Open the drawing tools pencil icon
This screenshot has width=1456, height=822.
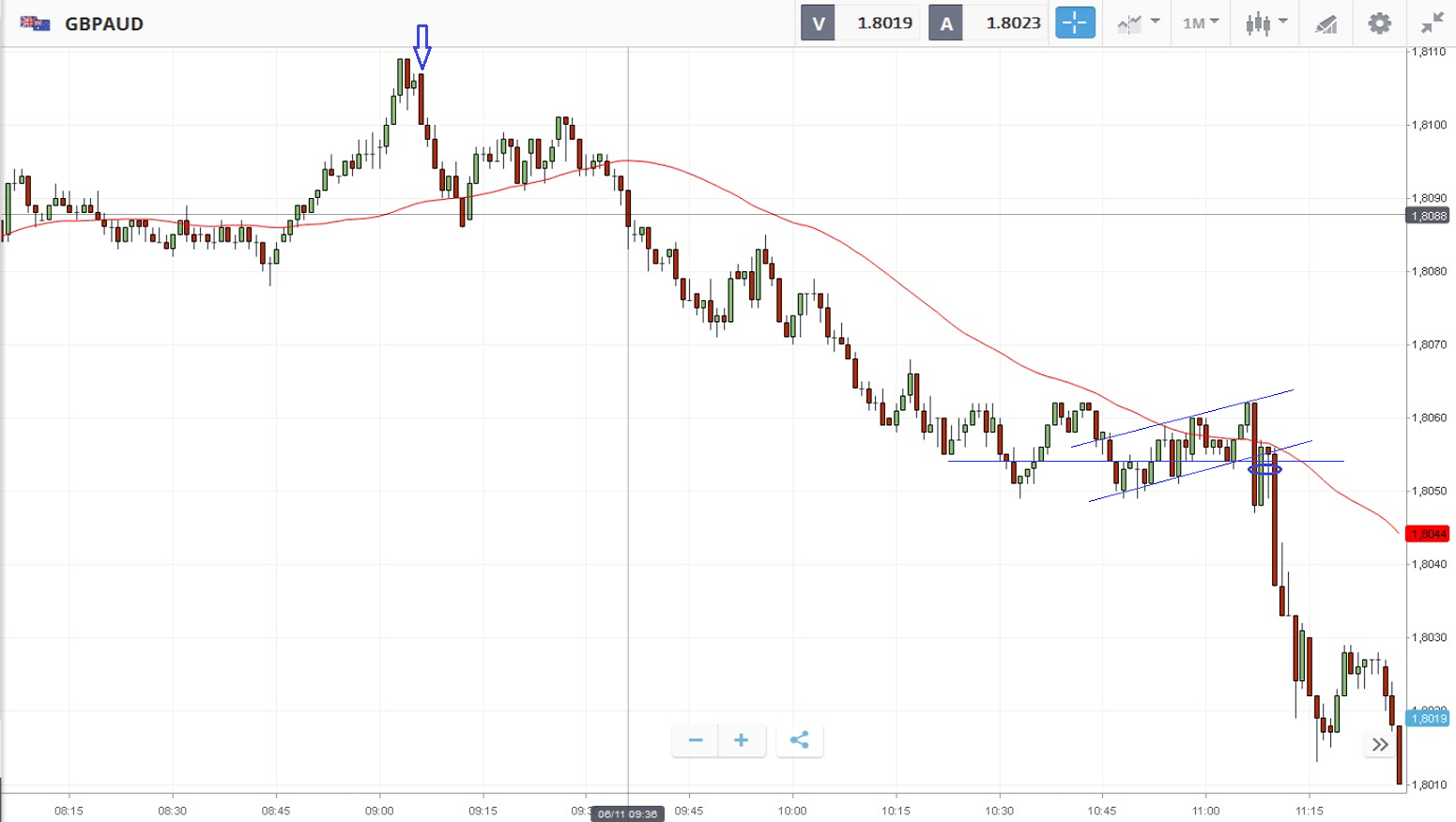coord(1326,23)
